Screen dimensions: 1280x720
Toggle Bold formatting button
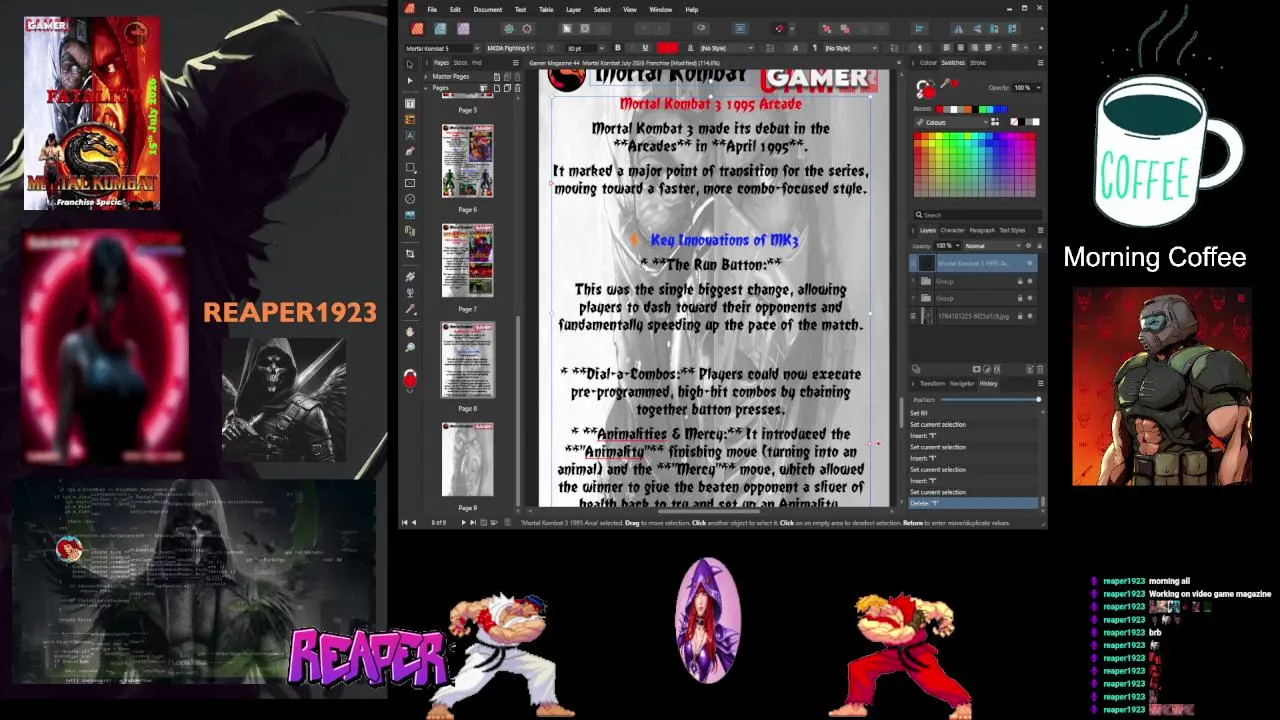618,48
